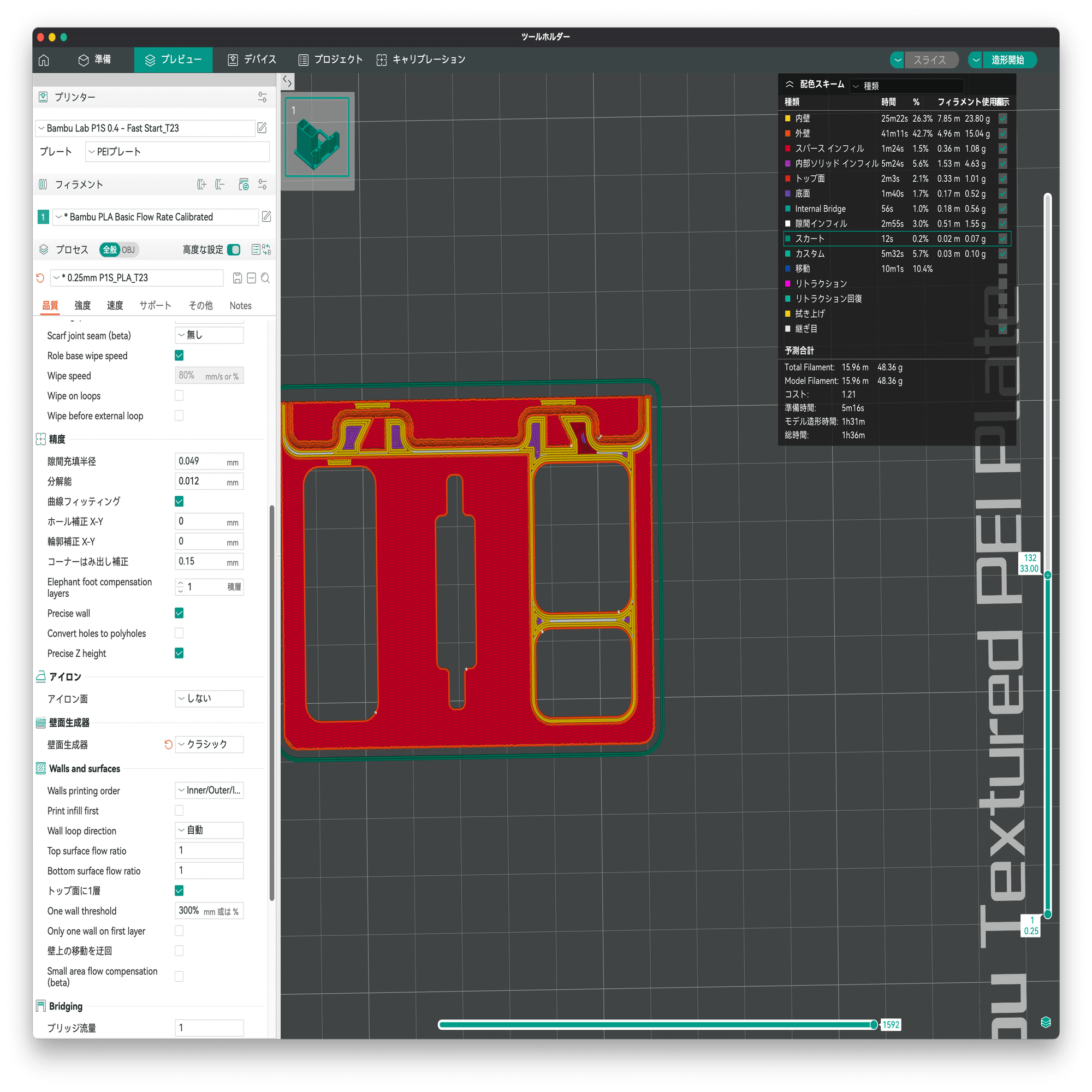Click the スライス button

931,60
